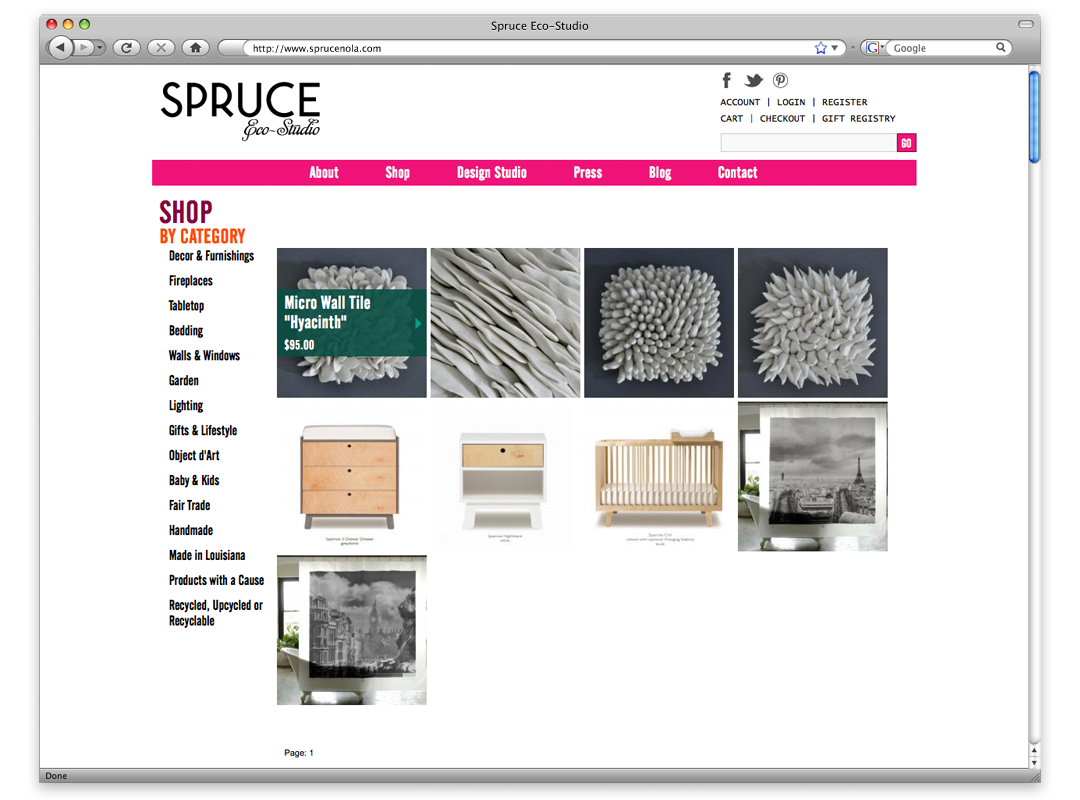Viewport: 1080px width, 800px height.
Task: Select the Blog navigation item
Action: pos(660,172)
